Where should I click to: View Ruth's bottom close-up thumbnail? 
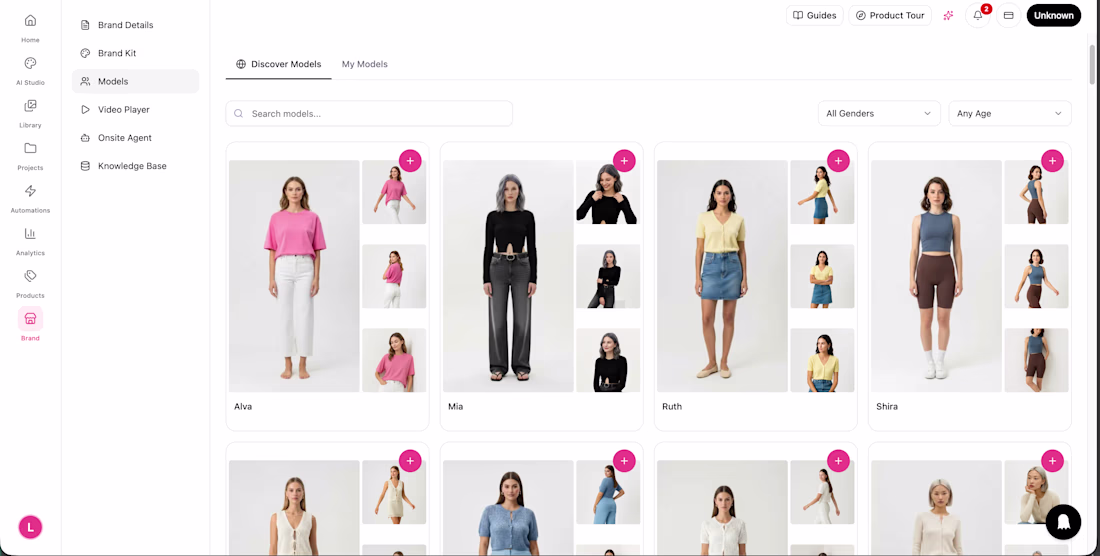pos(822,360)
